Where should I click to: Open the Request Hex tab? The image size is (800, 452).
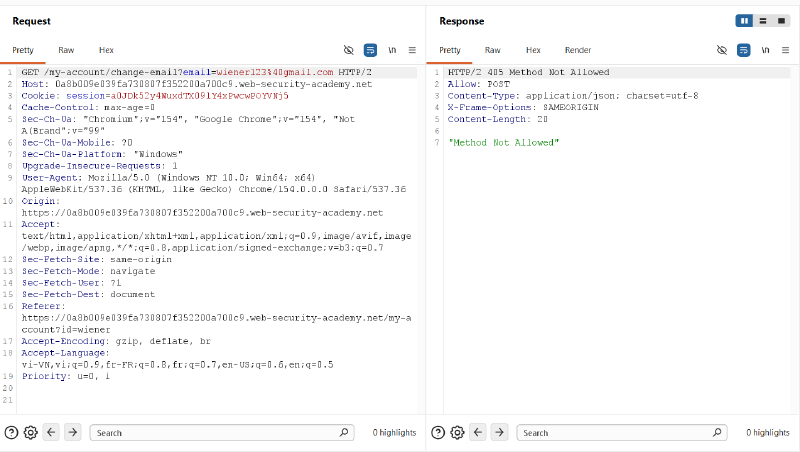106,50
